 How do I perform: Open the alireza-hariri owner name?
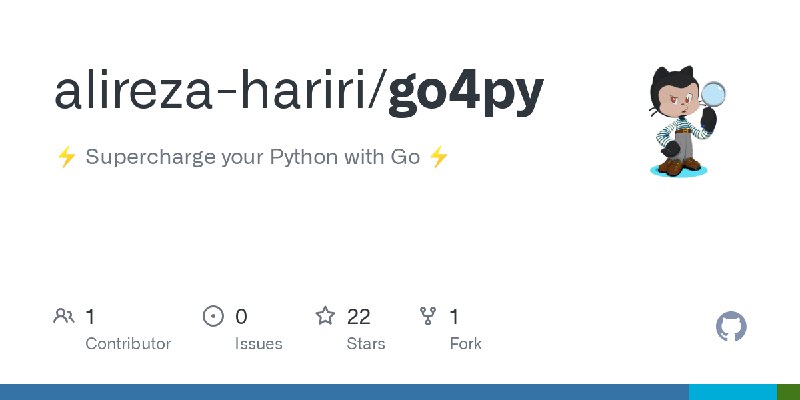pyautogui.click(x=210, y=91)
